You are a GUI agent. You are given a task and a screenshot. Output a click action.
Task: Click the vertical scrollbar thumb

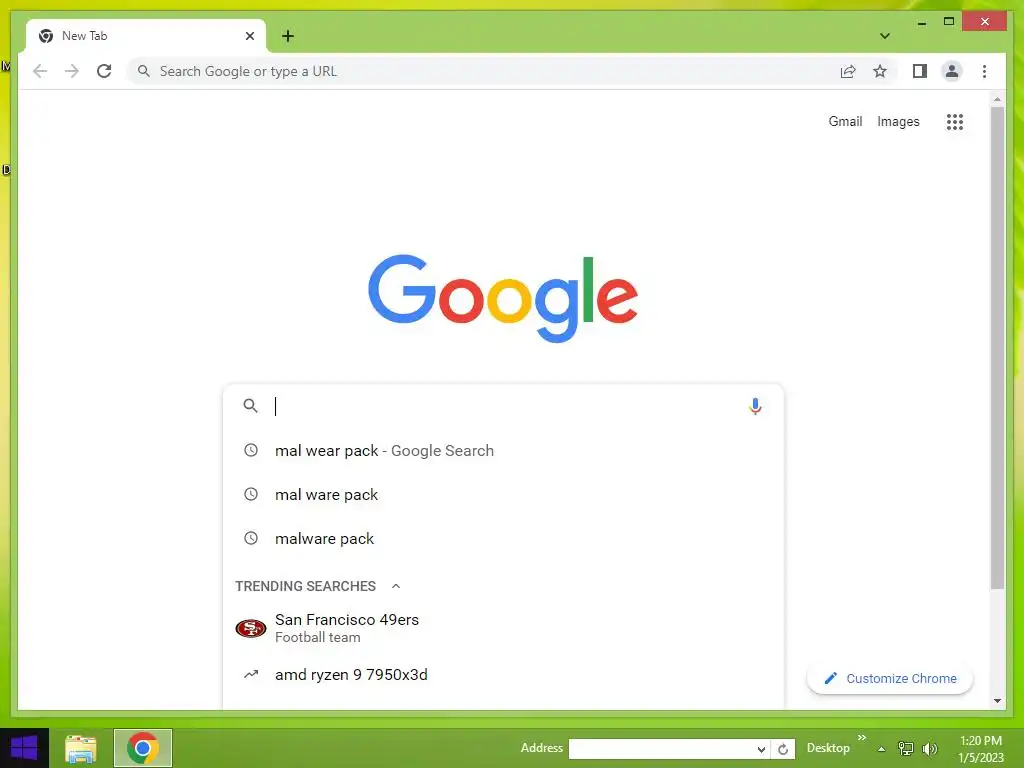[x=997, y=348]
